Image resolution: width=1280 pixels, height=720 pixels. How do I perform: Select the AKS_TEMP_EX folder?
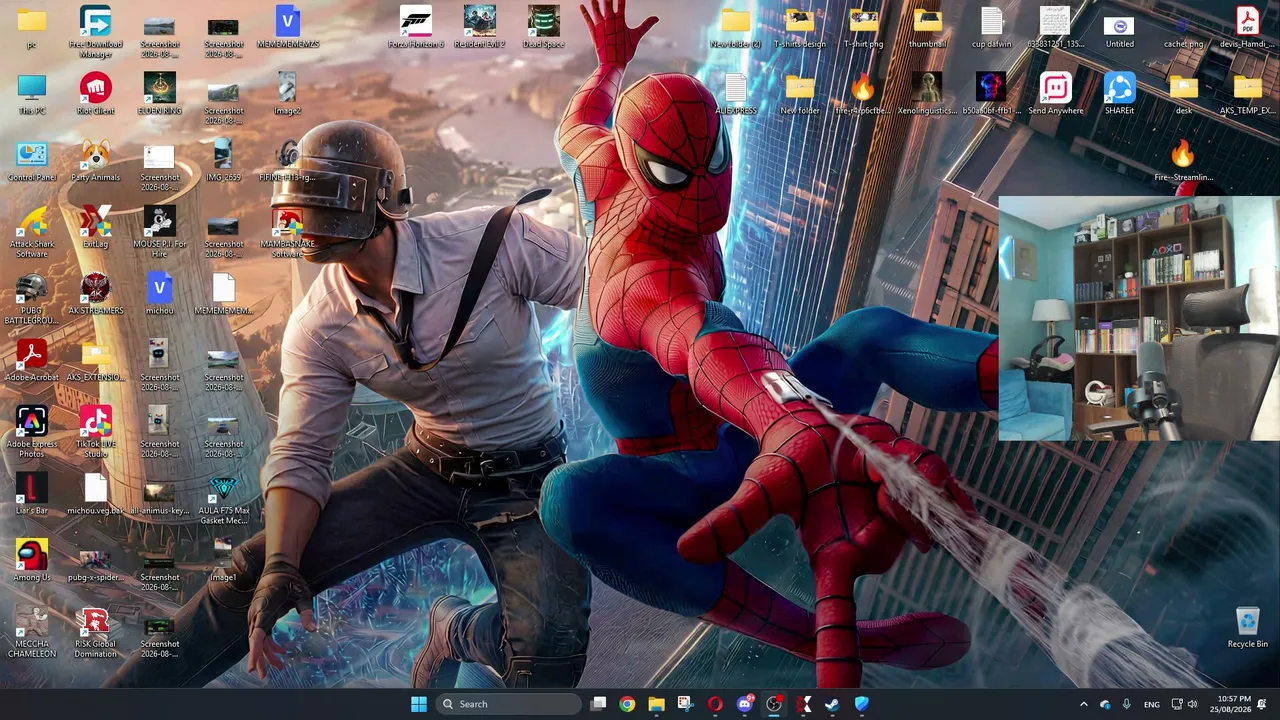click(1247, 95)
